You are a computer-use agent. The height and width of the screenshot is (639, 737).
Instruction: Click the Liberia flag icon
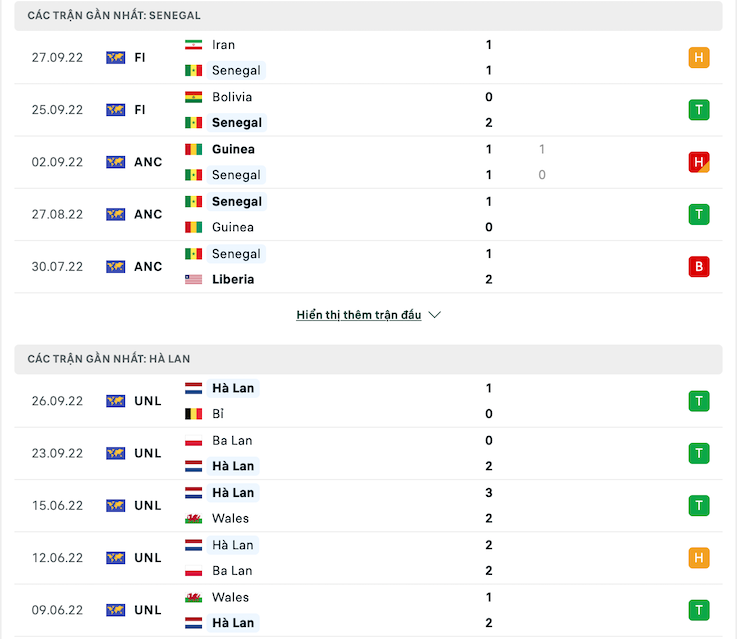pyautogui.click(x=194, y=279)
